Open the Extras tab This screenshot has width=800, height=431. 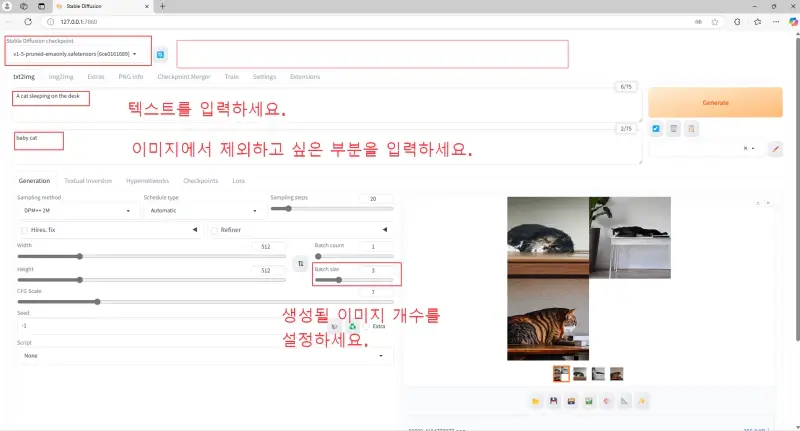(95, 77)
